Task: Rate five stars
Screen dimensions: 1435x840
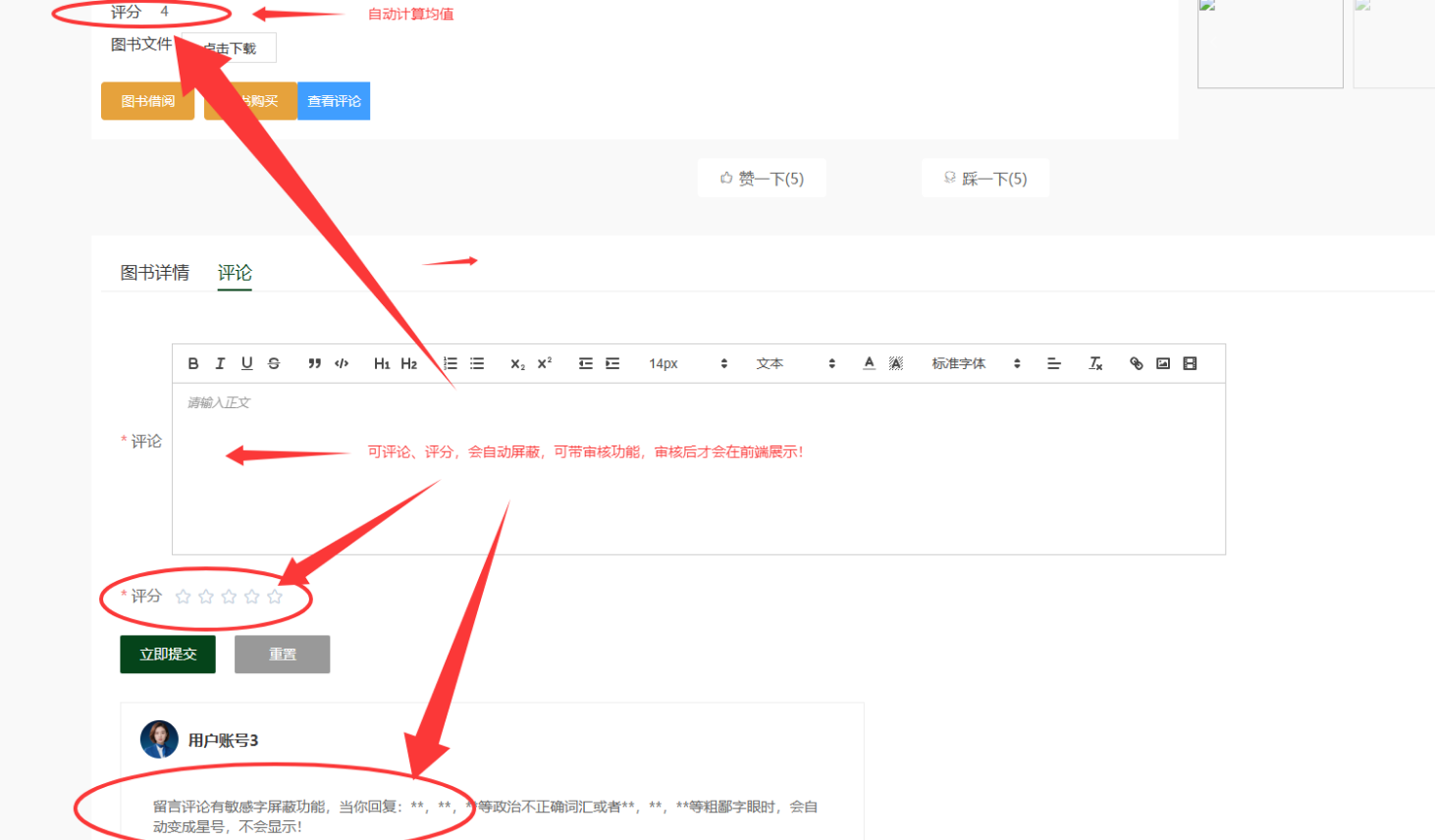Action: tap(275, 597)
